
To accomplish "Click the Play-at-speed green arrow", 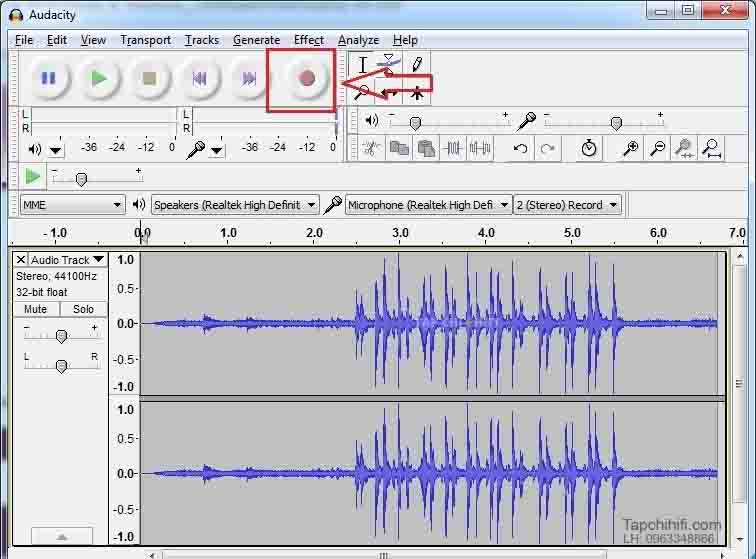I will (x=32, y=177).
